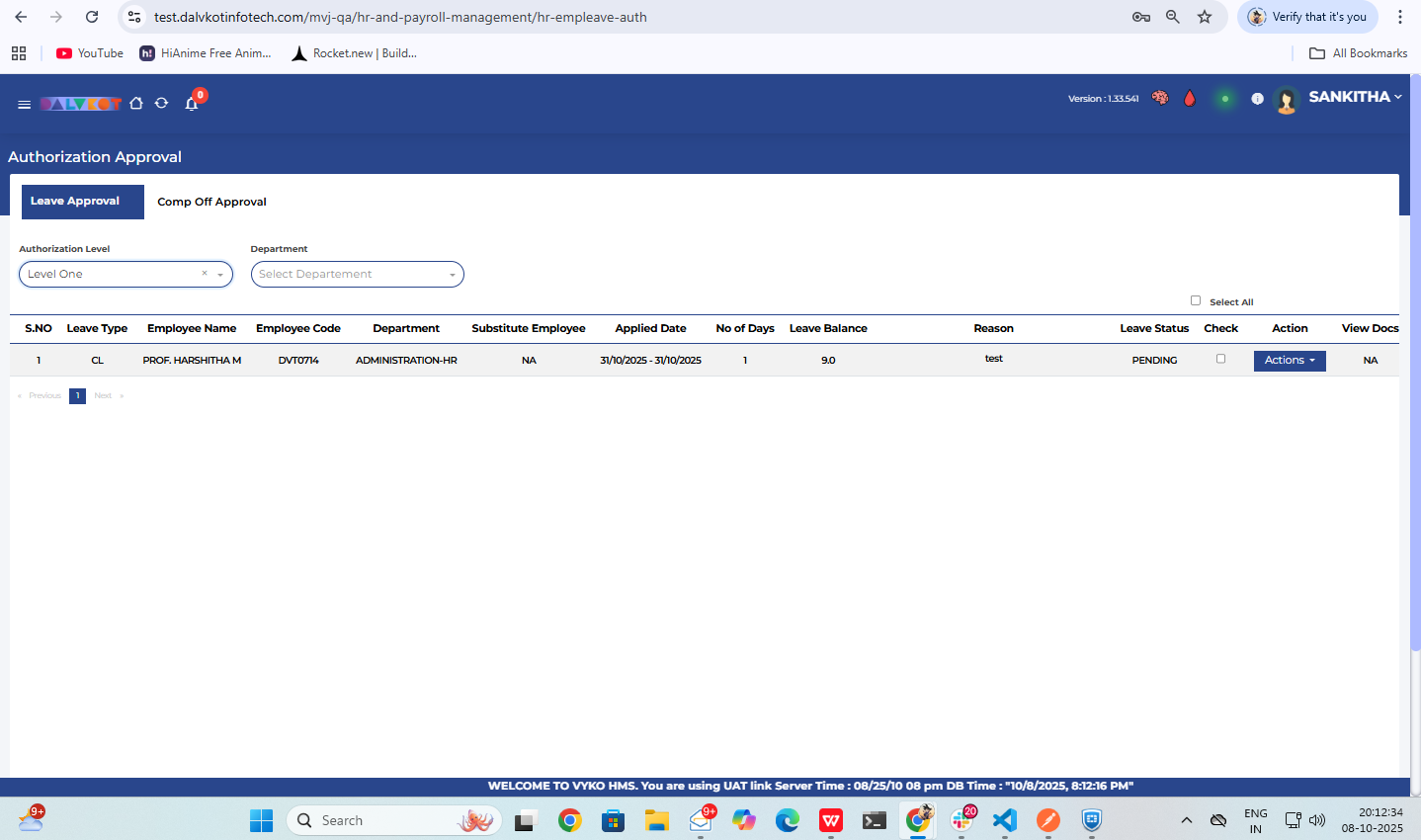The height and width of the screenshot is (840, 1421).
Task: Open the notifications bell
Action: click(192, 104)
